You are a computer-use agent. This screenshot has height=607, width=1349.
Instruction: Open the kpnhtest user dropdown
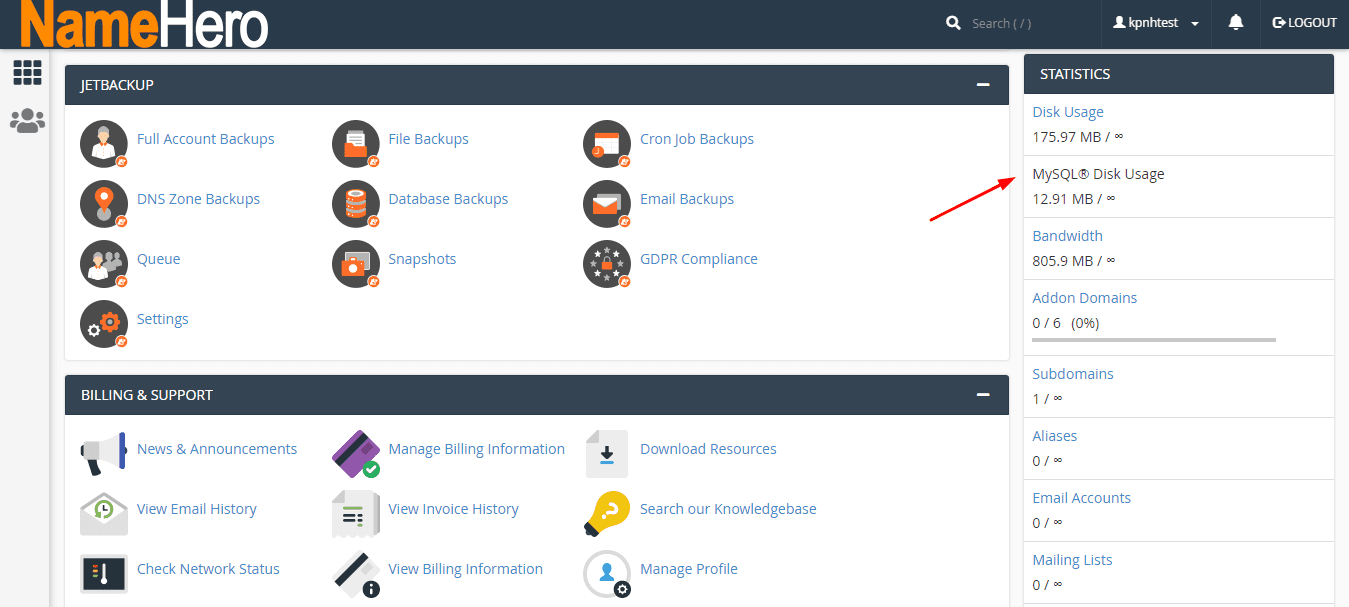1156,23
